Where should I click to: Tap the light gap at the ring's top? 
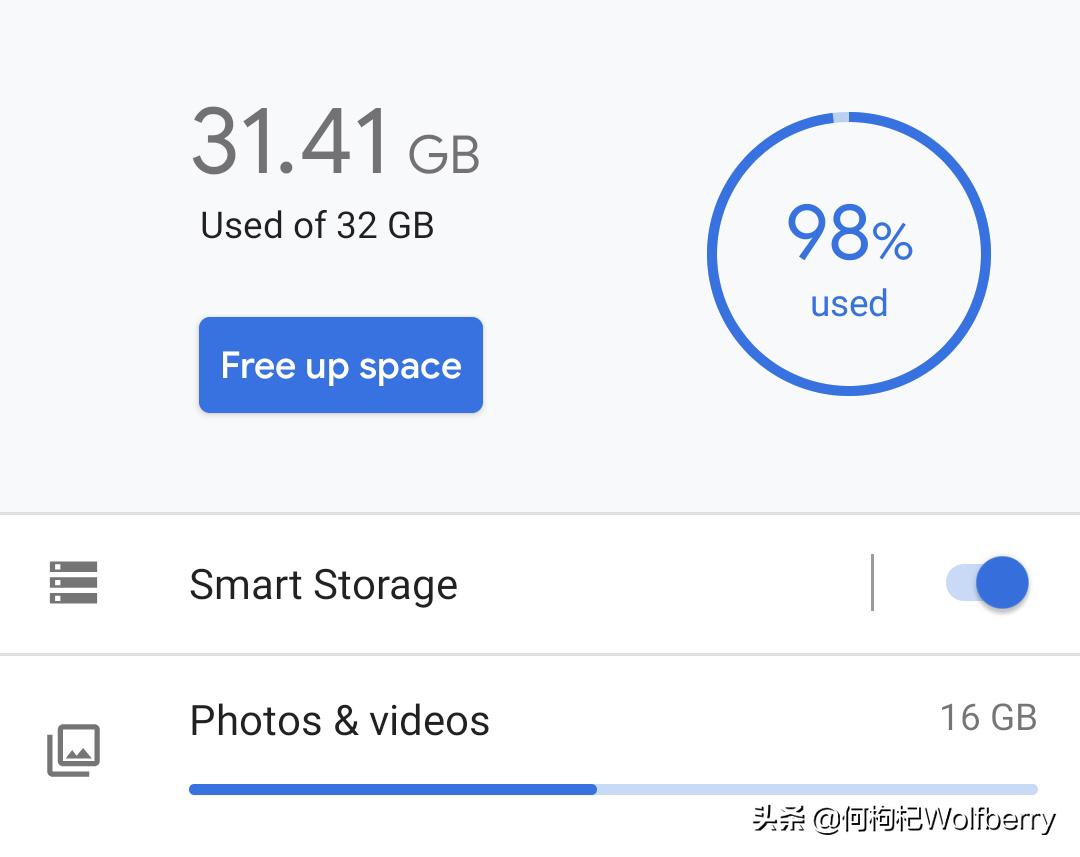pyautogui.click(x=841, y=117)
